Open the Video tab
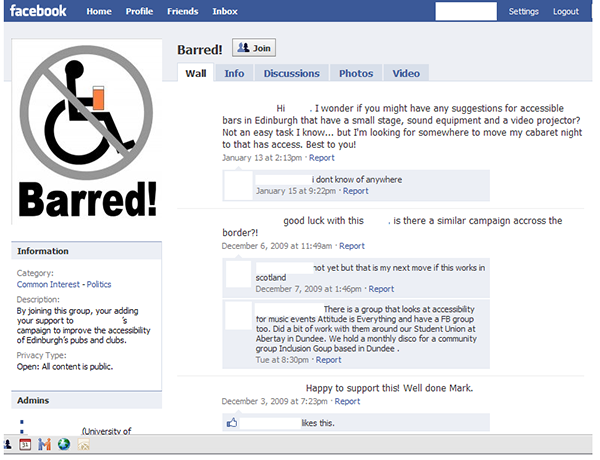Viewport: 600px width, 460px height. pos(406,73)
